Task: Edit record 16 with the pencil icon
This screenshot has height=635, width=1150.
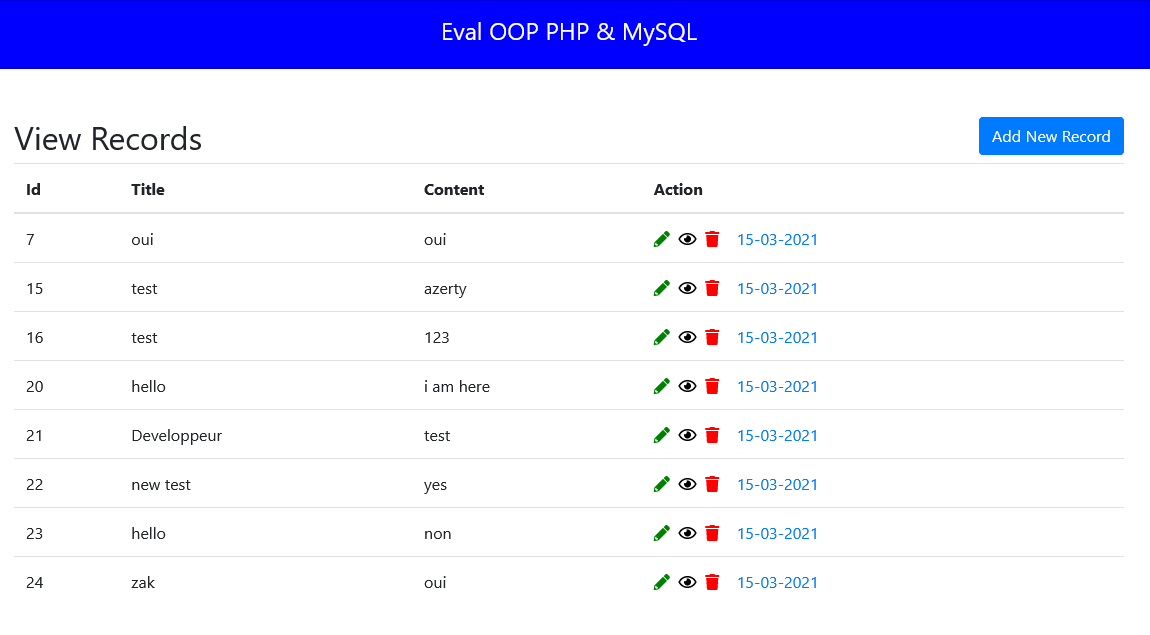Action: (661, 337)
